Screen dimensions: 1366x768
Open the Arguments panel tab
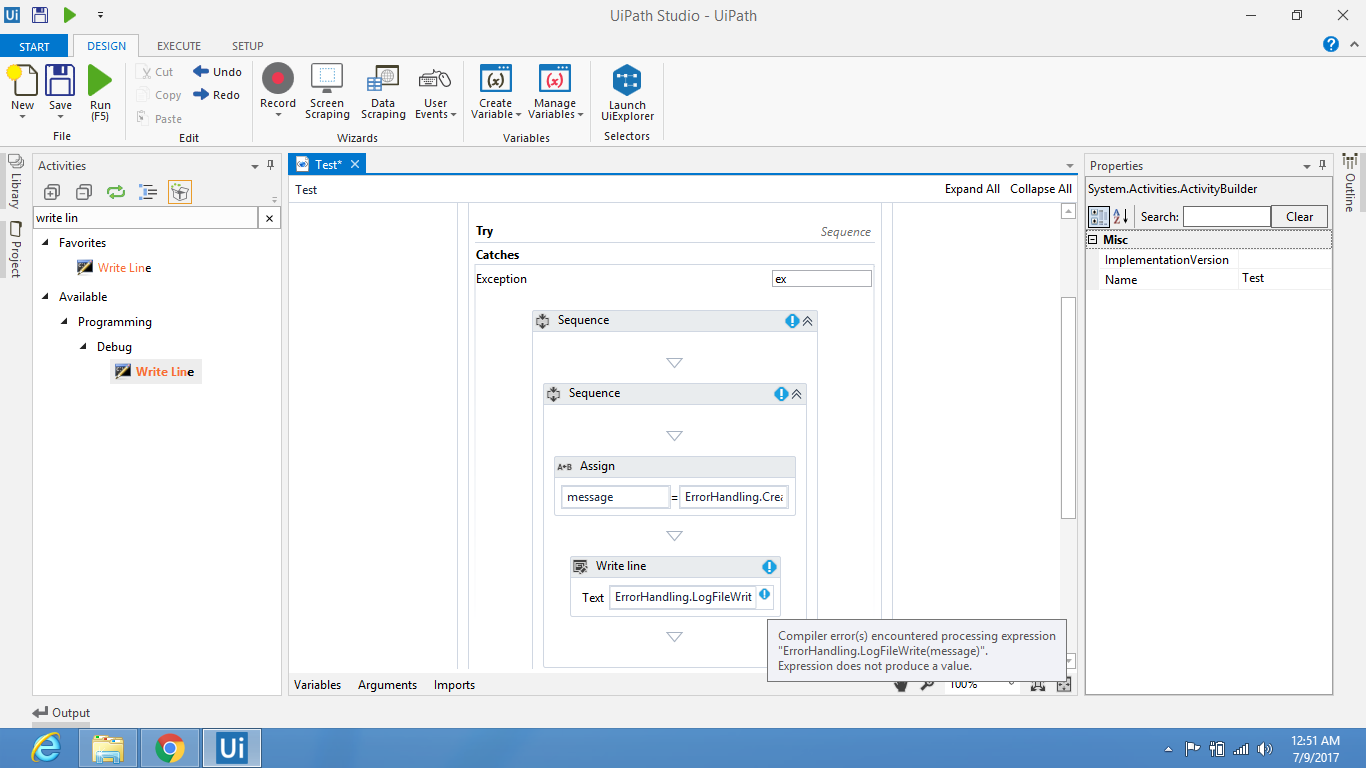[387, 685]
